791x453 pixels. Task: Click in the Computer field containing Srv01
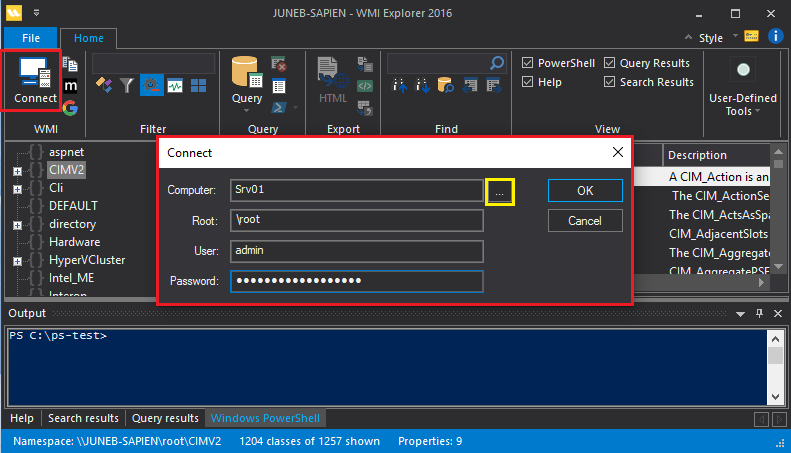[357, 190]
